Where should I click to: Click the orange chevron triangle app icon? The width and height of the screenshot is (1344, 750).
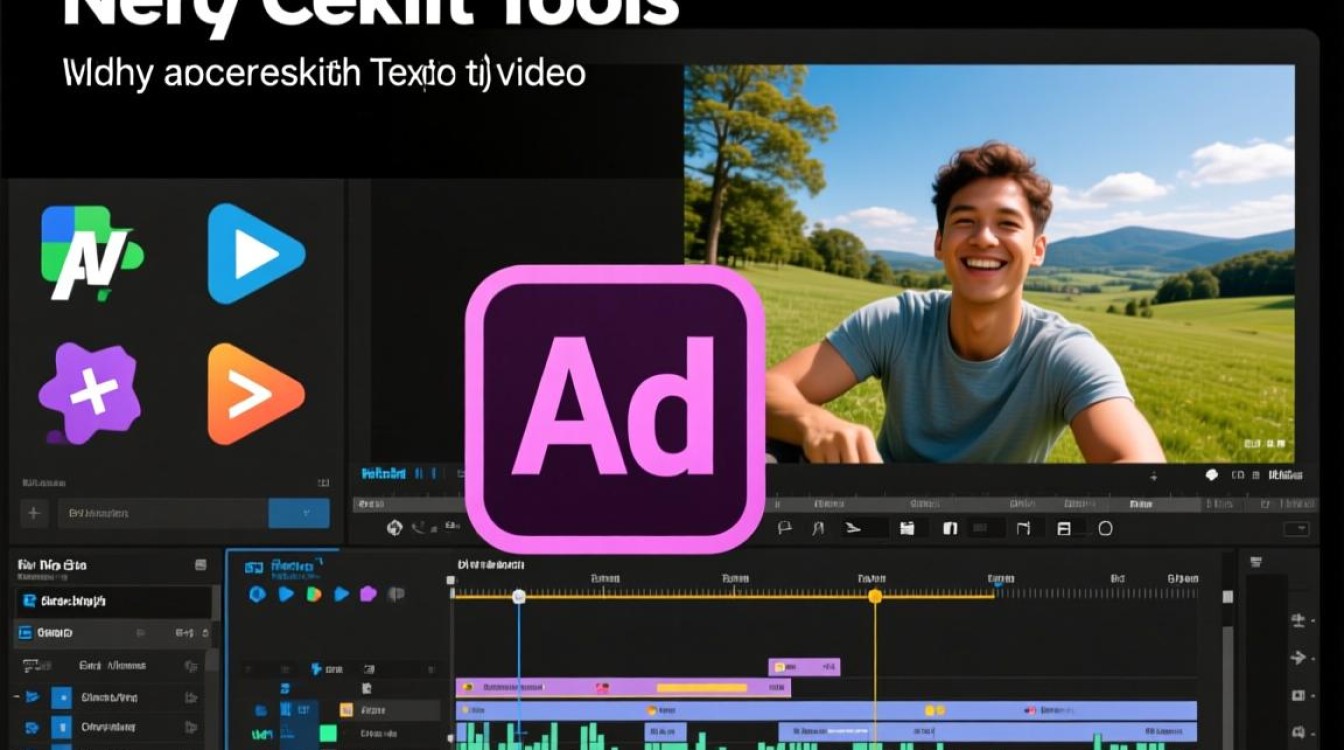pos(255,394)
